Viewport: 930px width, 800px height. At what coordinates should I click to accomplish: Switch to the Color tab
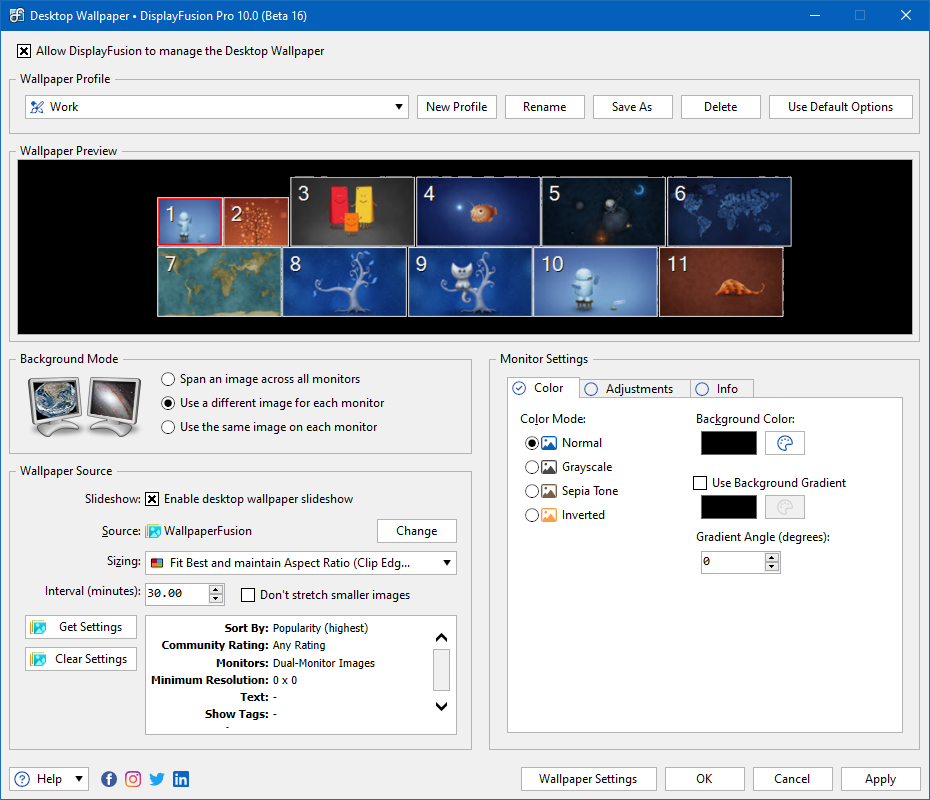tap(544, 388)
